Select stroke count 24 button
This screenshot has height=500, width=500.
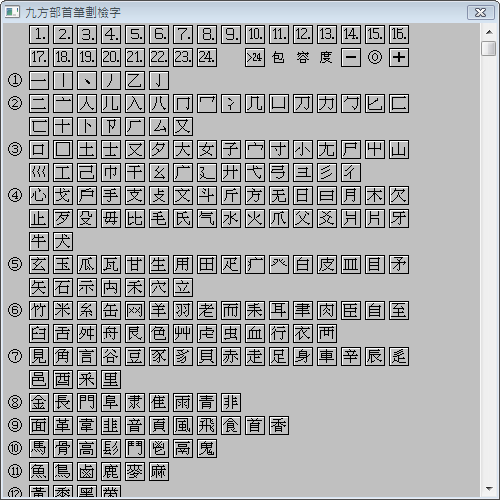tap(207, 57)
